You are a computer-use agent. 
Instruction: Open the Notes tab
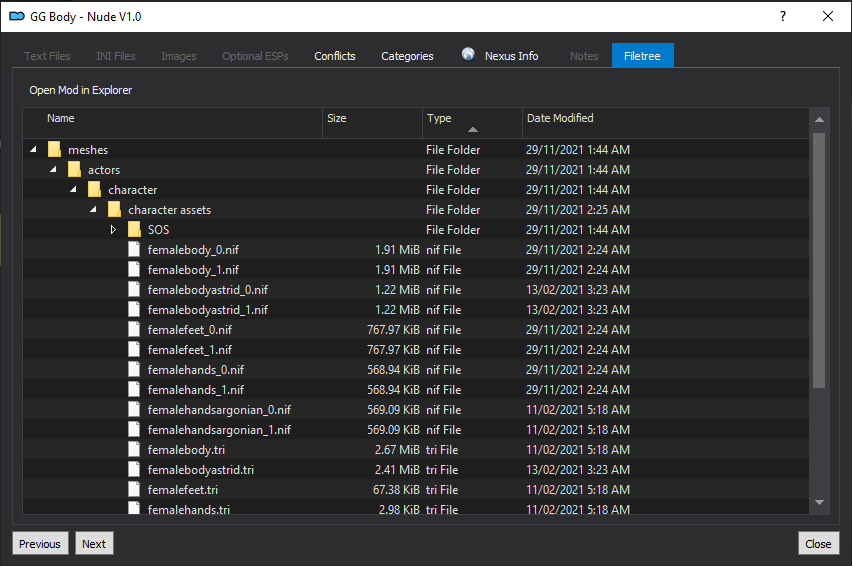click(x=584, y=56)
